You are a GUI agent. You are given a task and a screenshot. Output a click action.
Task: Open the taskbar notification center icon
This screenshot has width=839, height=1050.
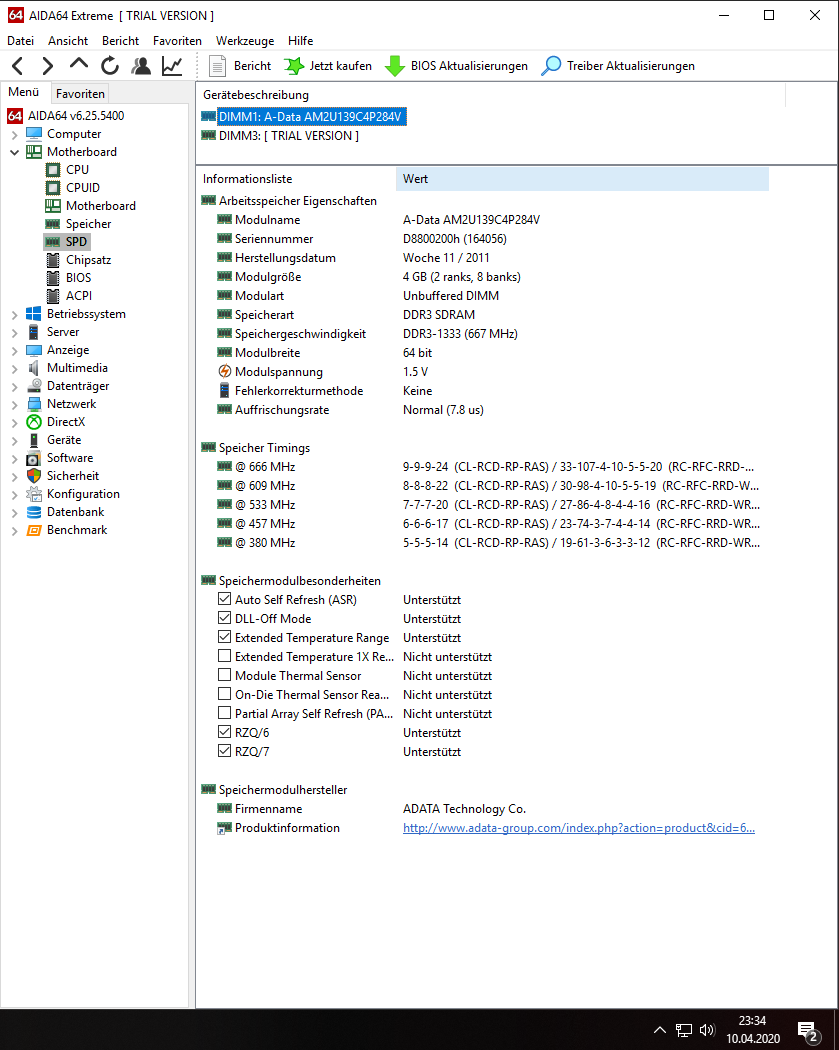pos(809,1031)
